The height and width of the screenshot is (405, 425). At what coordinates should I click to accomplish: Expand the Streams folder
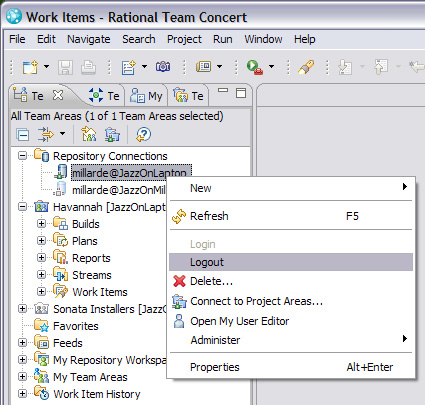point(41,275)
